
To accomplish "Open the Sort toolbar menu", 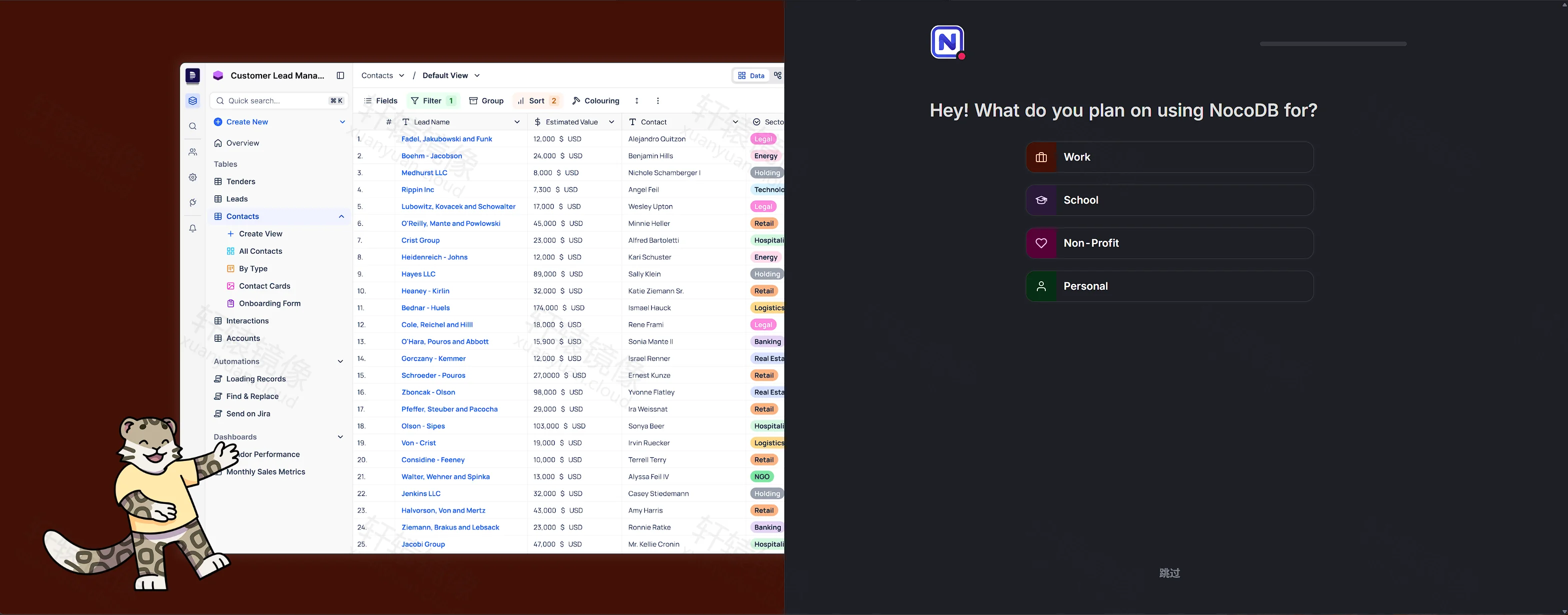I will click(538, 101).
